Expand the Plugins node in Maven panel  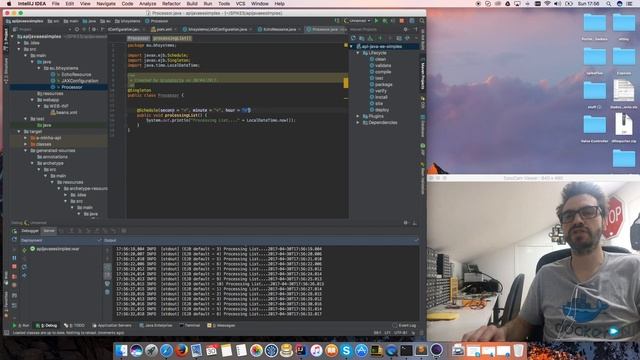pos(358,116)
